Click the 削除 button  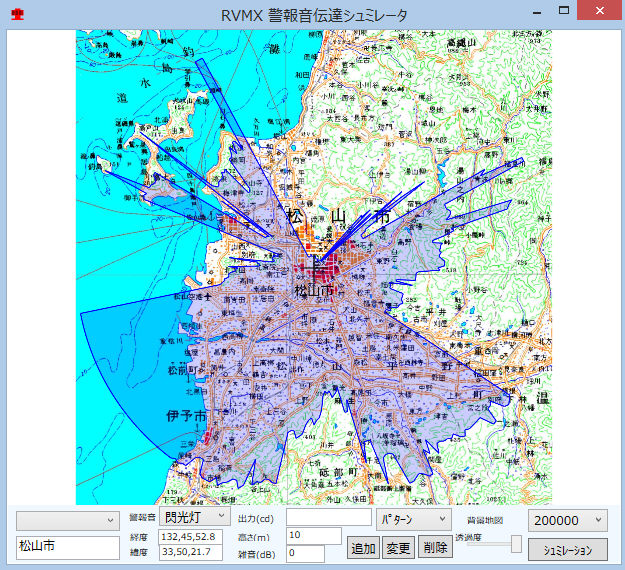click(x=434, y=548)
